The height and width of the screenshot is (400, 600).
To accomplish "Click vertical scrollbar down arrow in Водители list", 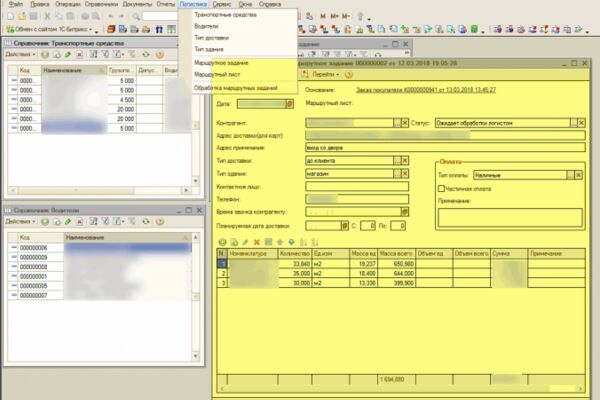I will 196,356.
